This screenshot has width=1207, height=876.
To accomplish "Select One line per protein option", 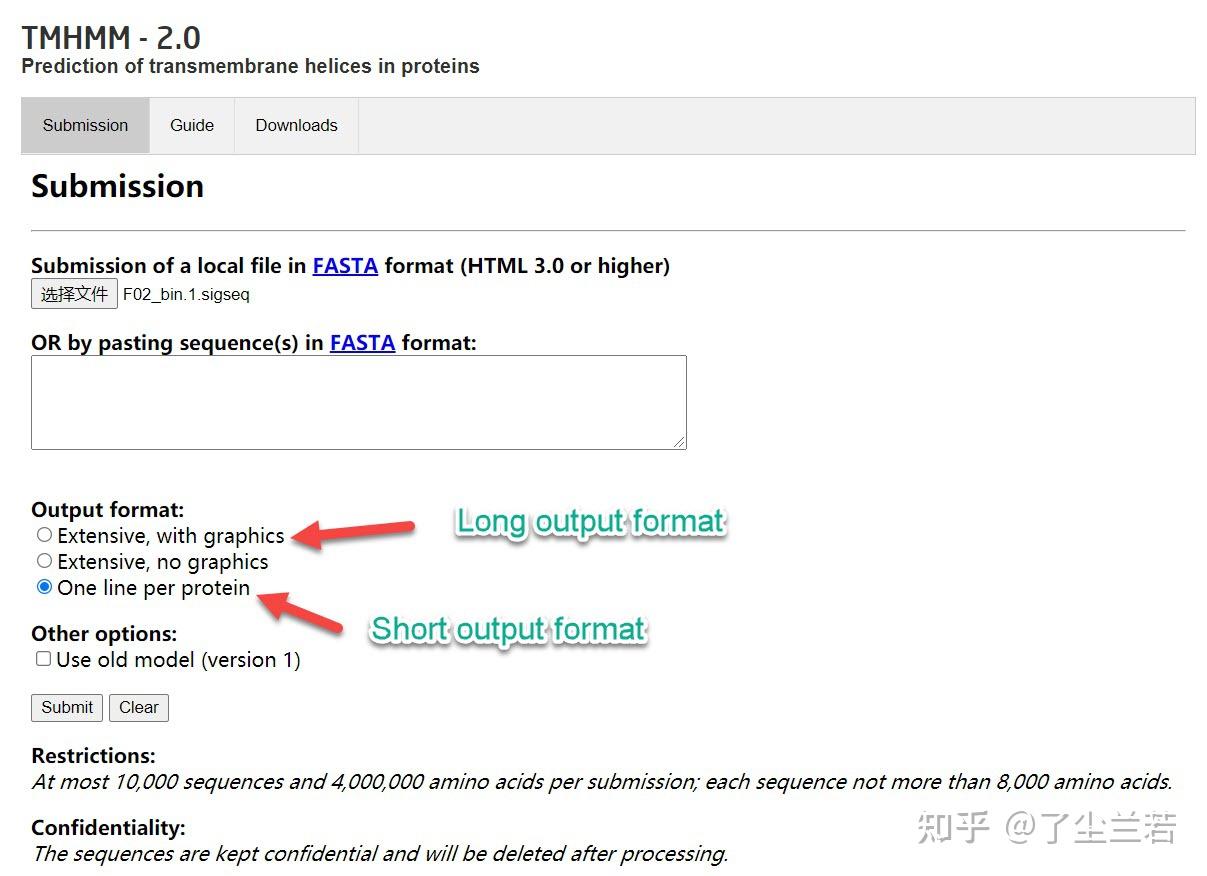I will tap(44, 587).
